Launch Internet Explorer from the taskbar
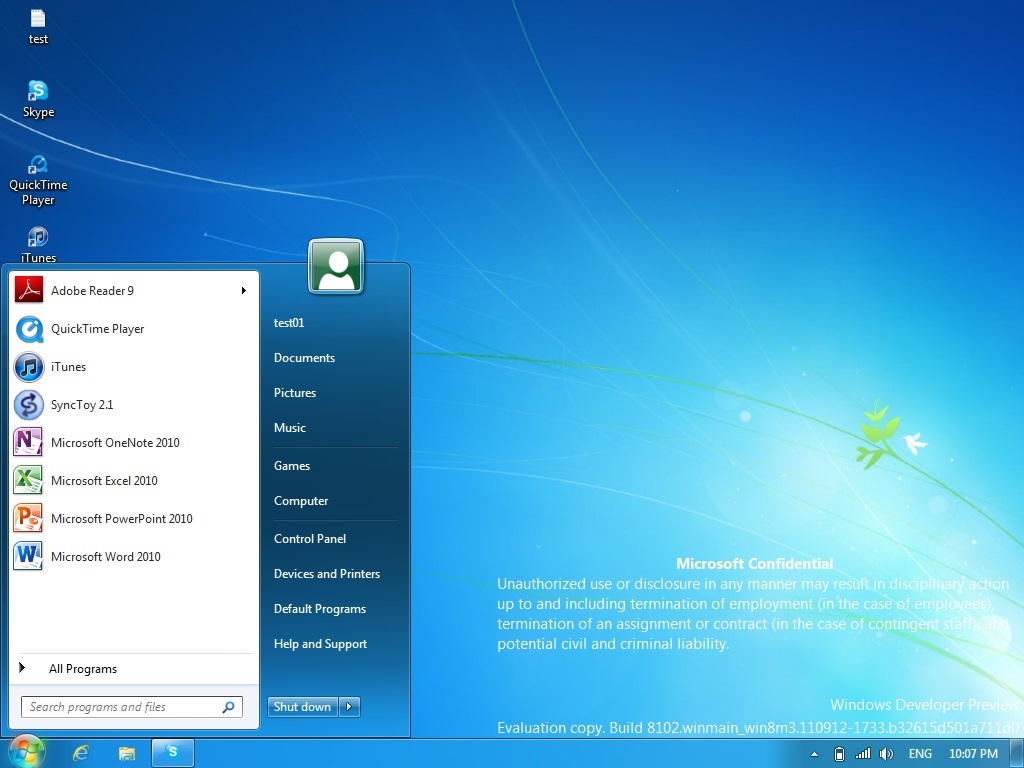 click(81, 753)
